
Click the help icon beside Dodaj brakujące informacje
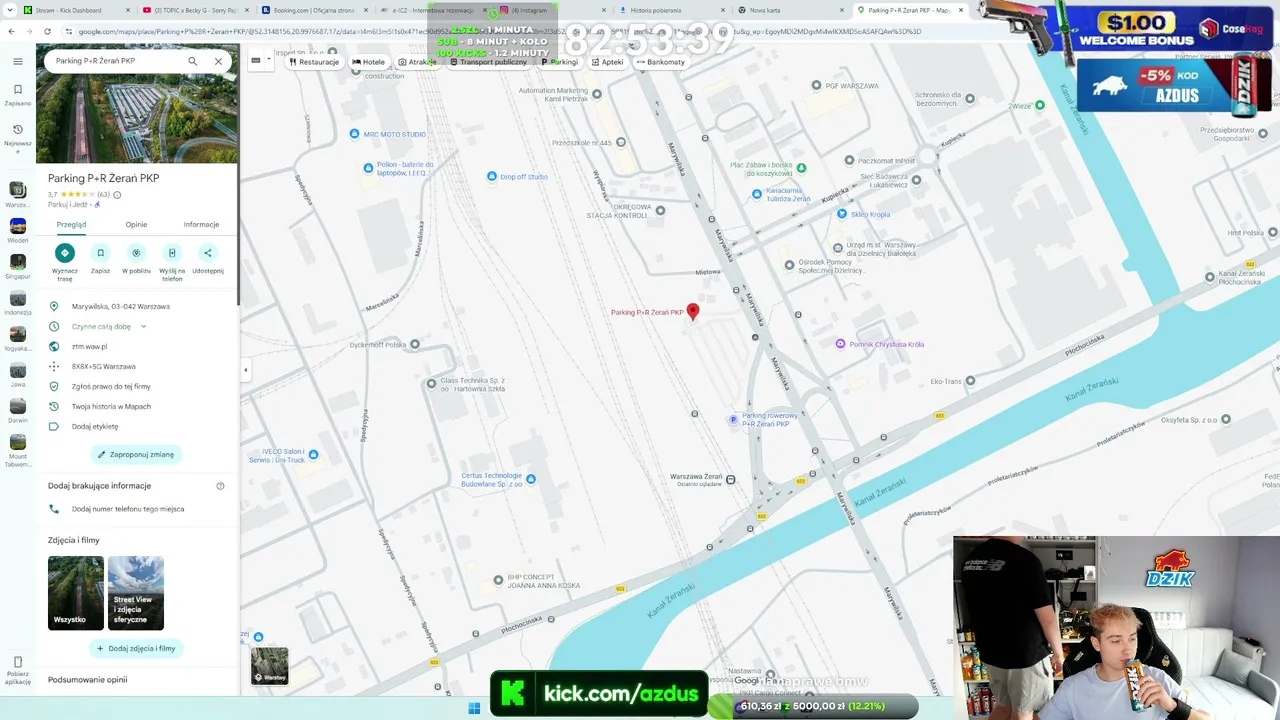(x=220, y=486)
